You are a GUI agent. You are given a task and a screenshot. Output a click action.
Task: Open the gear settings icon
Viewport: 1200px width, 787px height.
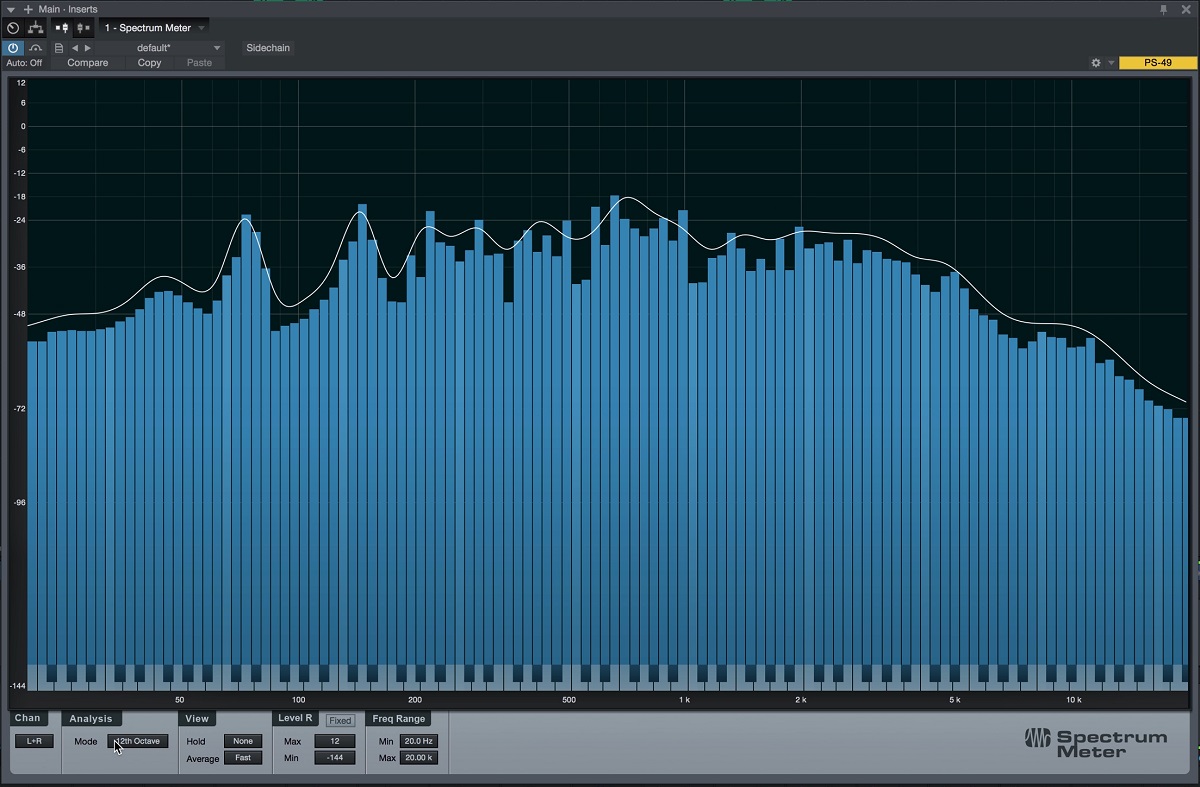1096,63
